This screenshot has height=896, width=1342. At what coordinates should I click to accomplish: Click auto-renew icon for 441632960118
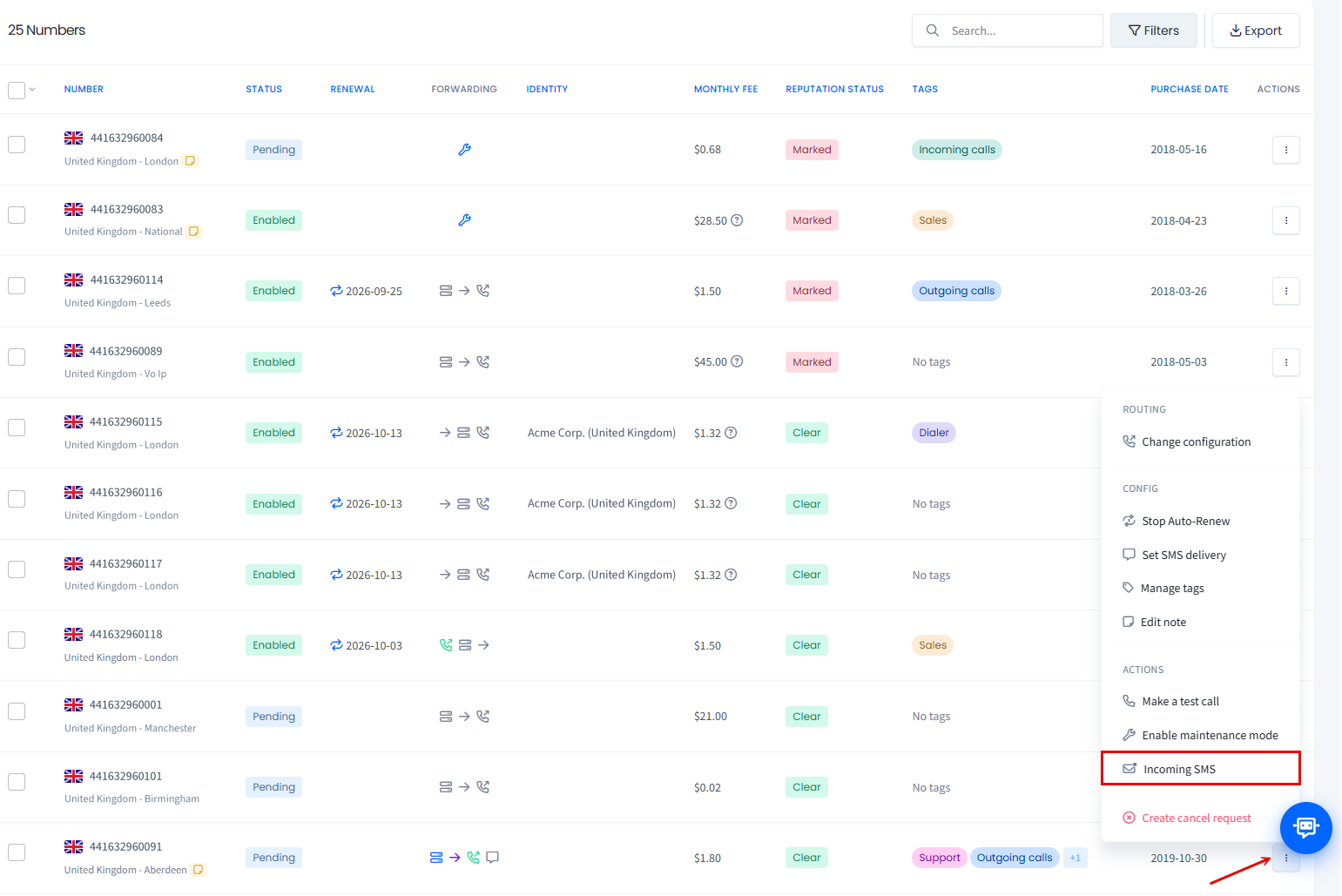pyautogui.click(x=336, y=645)
